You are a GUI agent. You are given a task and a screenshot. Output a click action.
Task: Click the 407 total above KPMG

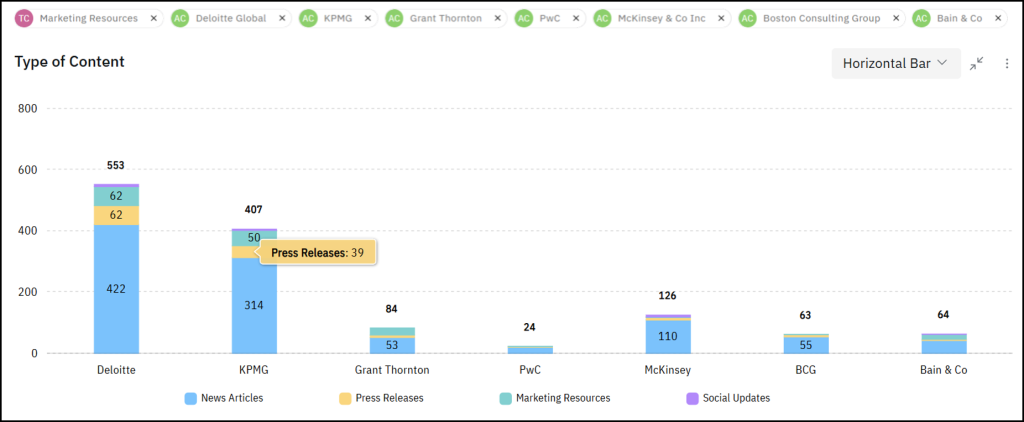[253, 210]
